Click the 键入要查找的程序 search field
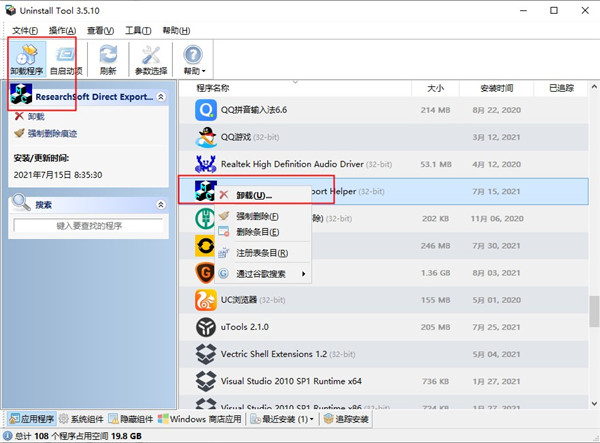 (x=89, y=227)
